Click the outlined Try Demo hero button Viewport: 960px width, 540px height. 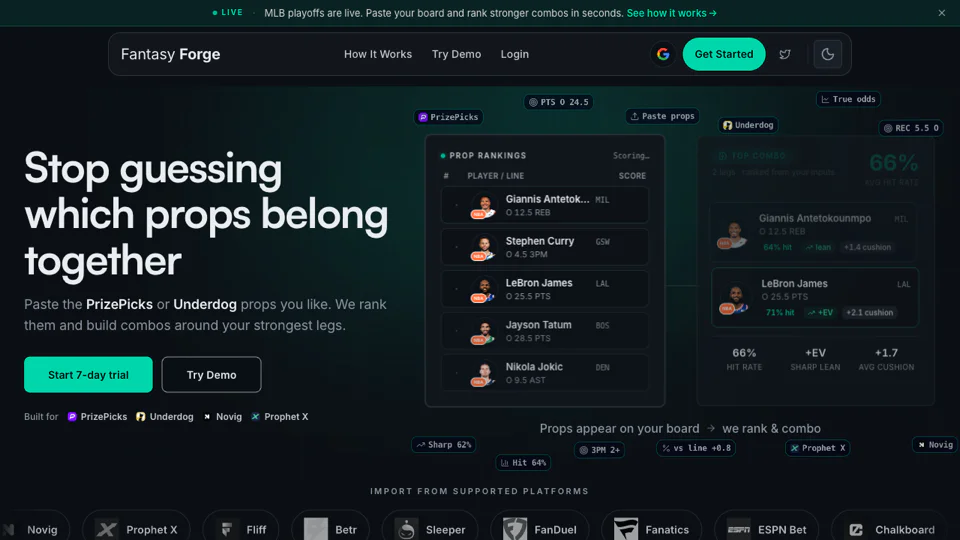[211, 374]
